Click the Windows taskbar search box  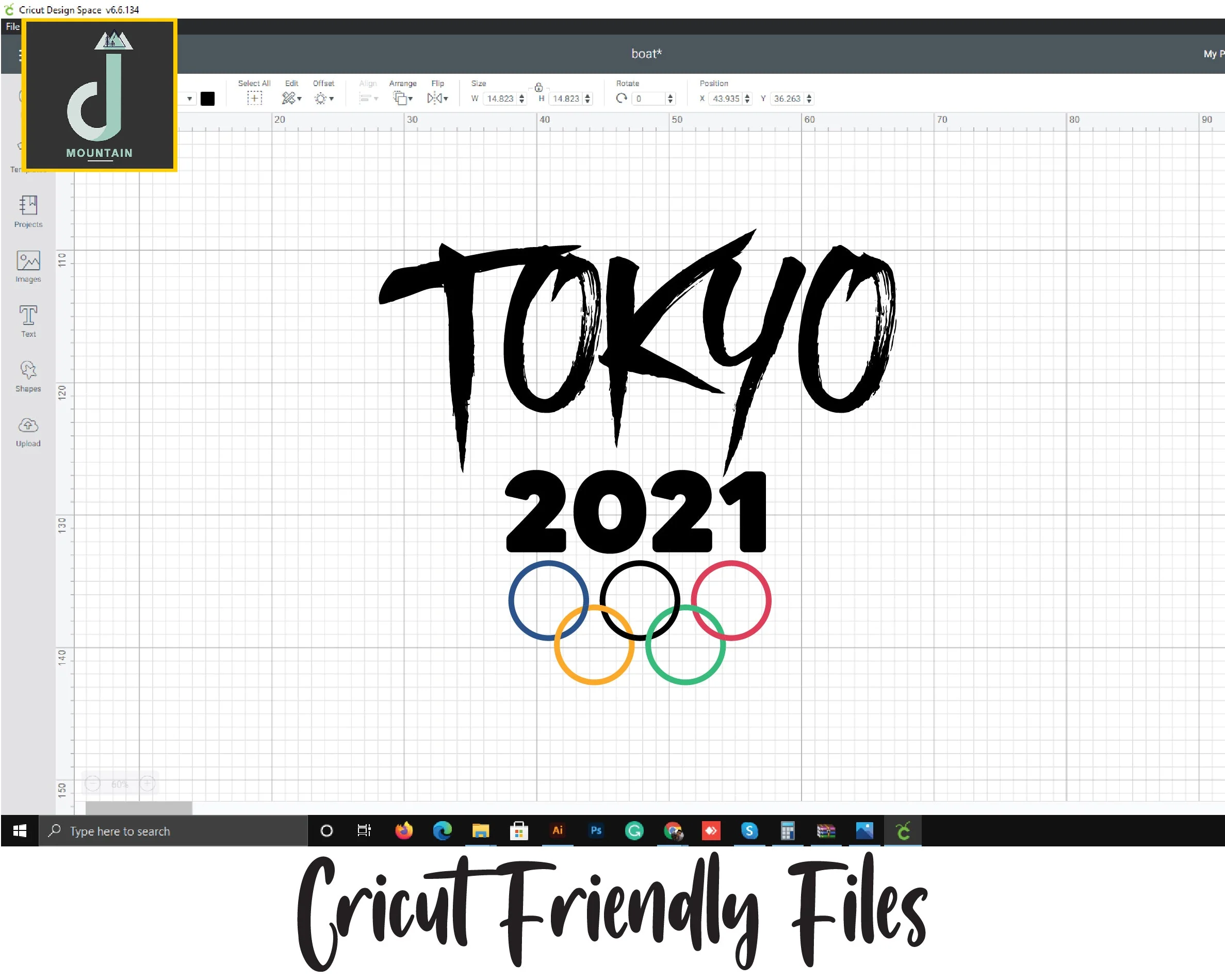click(x=173, y=830)
